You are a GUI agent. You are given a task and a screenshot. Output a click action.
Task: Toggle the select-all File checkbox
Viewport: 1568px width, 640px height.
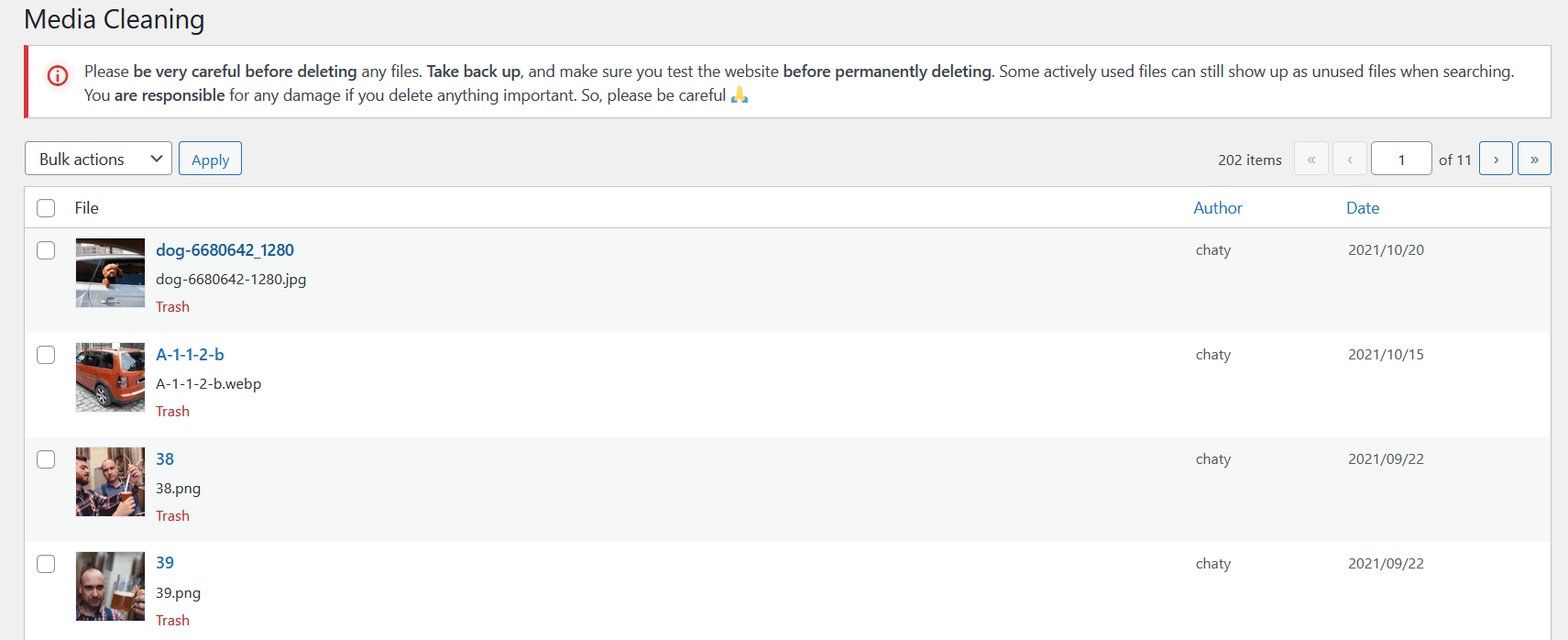point(46,208)
